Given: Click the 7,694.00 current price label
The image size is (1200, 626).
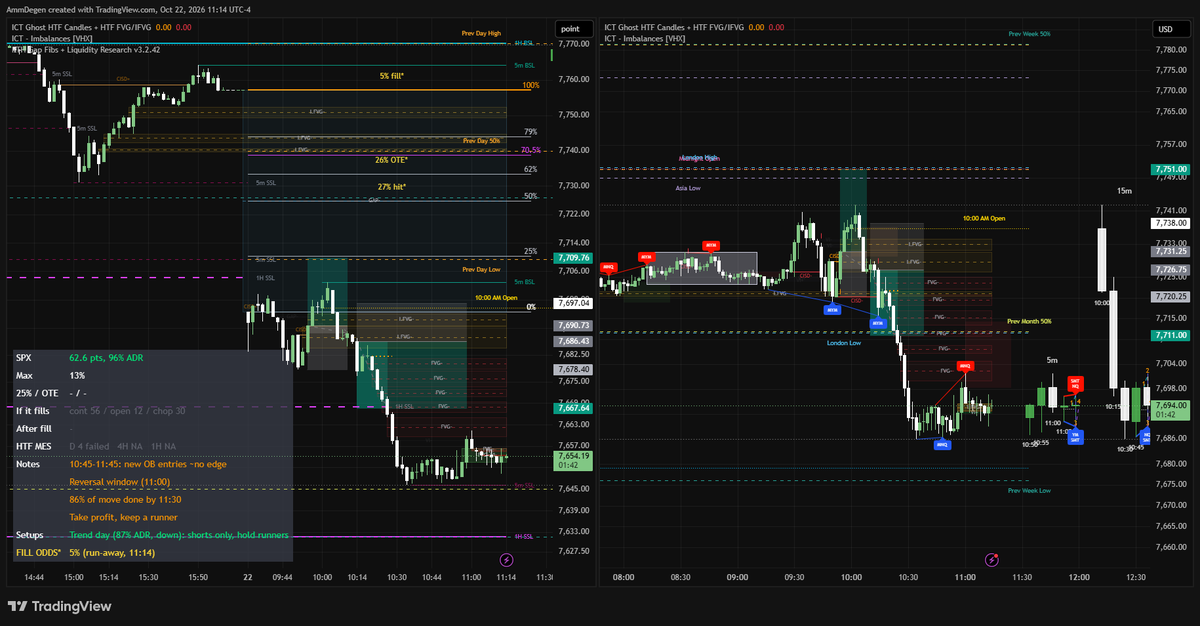Looking at the screenshot, I should 1169,411.
